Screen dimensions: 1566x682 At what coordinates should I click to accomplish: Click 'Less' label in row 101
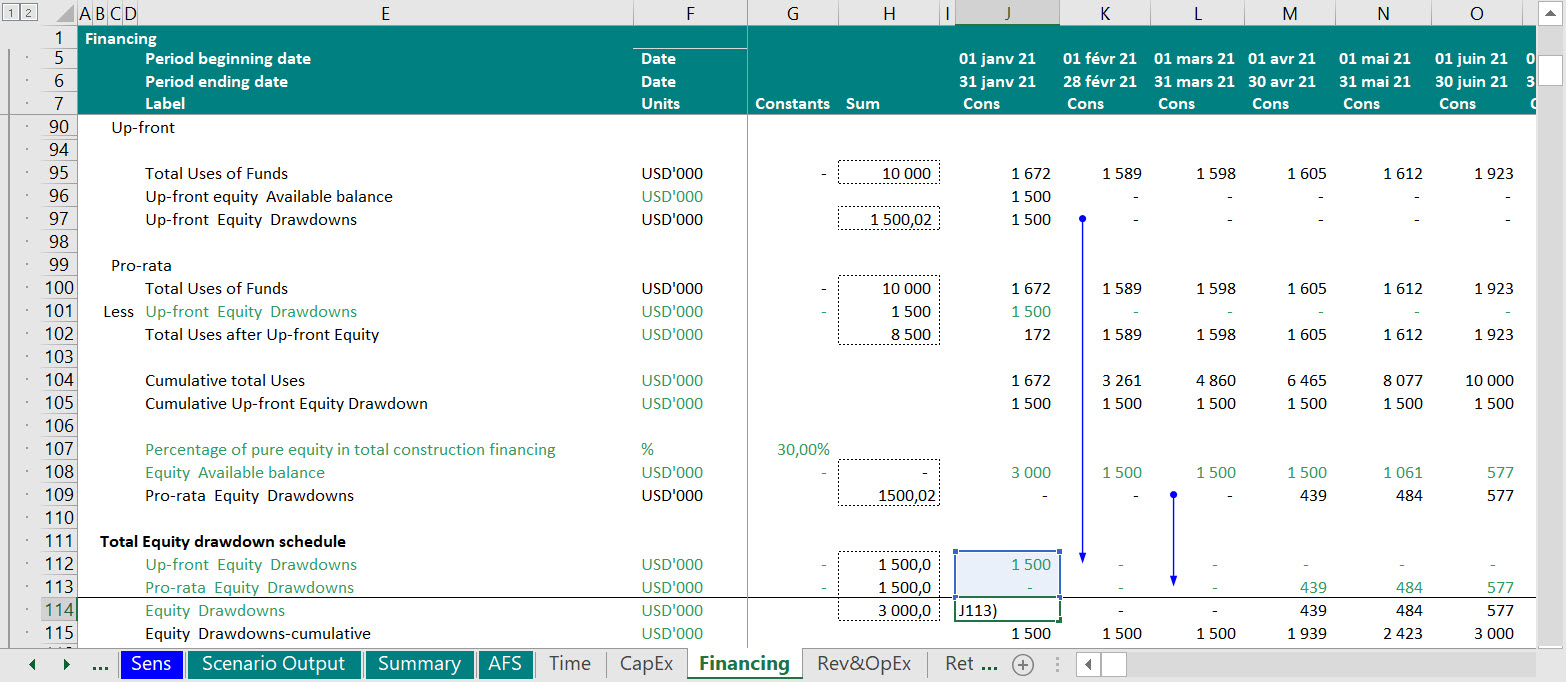click(x=118, y=312)
